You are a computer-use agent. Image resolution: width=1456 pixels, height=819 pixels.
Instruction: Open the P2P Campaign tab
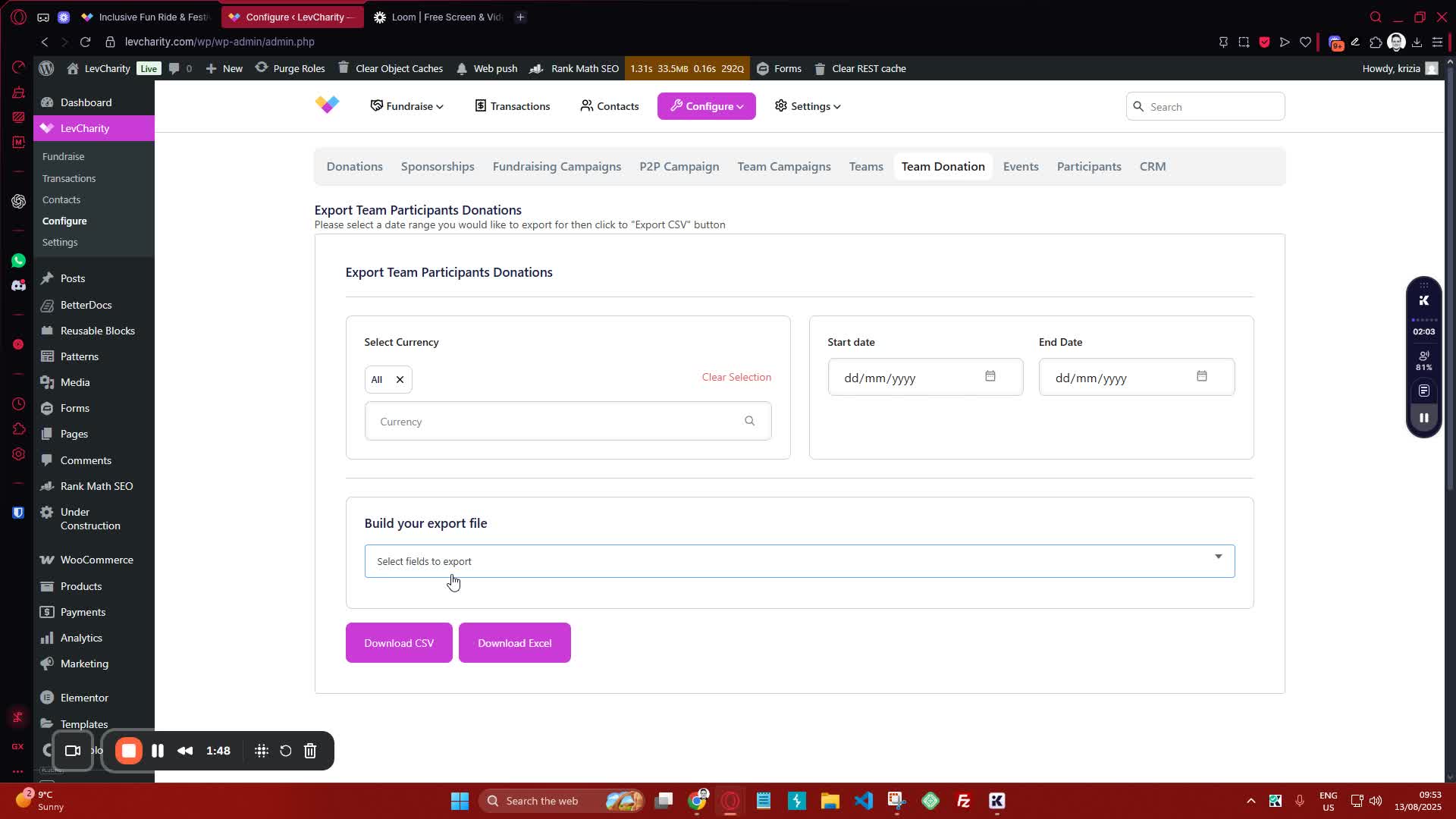679,166
